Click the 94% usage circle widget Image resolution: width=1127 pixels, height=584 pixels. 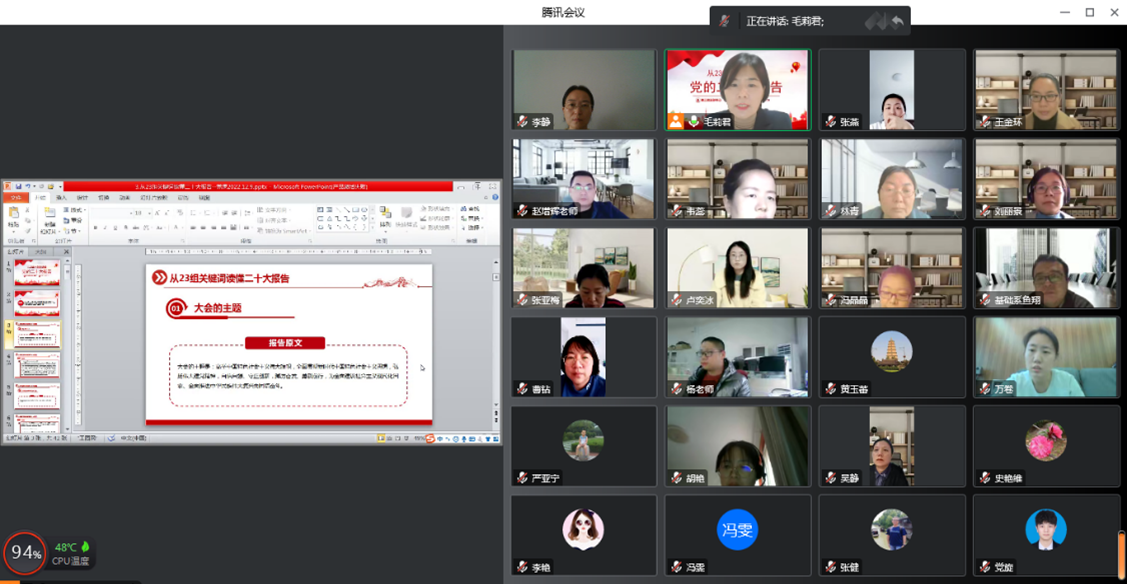point(24,553)
